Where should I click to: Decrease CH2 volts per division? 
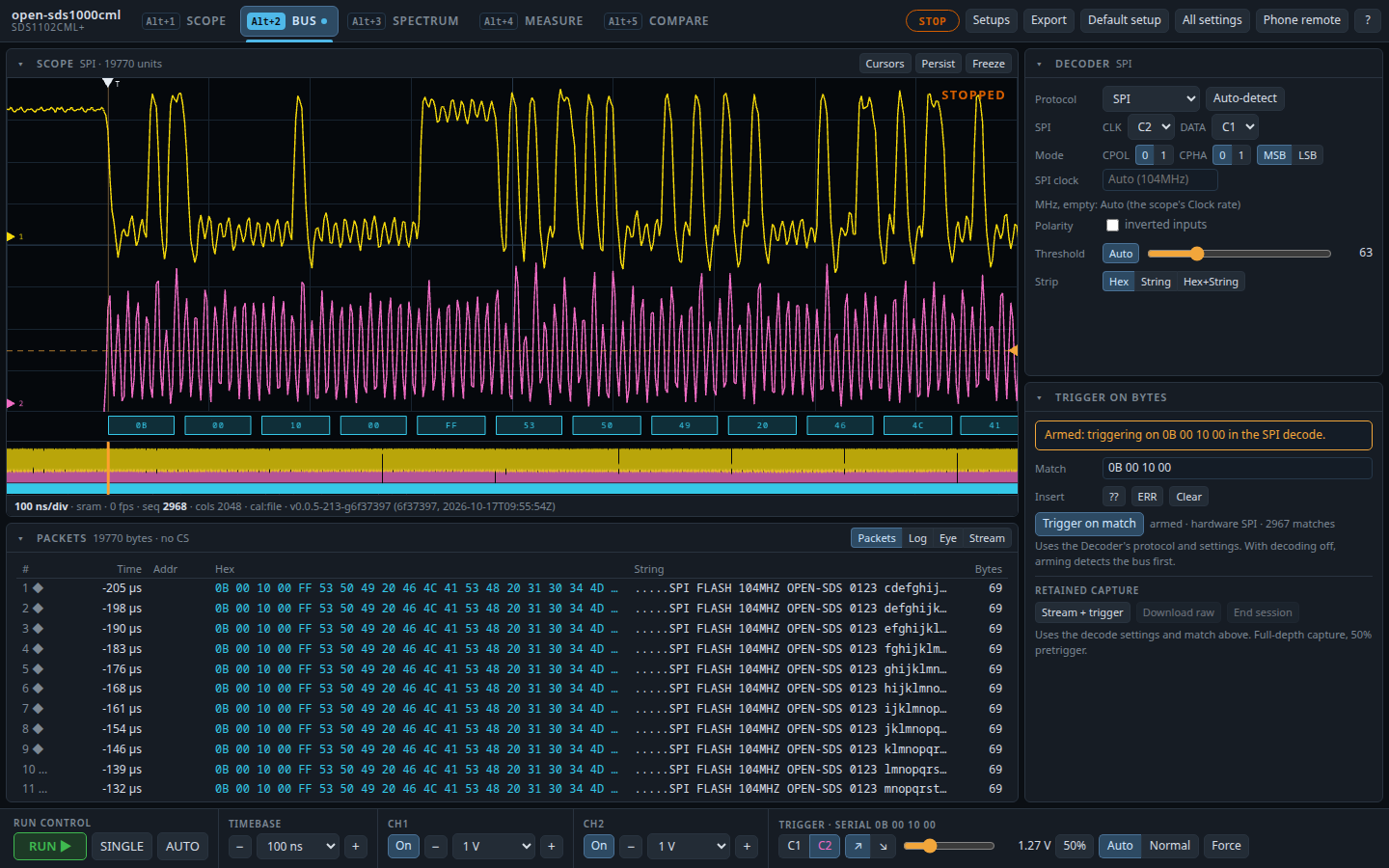click(x=631, y=847)
